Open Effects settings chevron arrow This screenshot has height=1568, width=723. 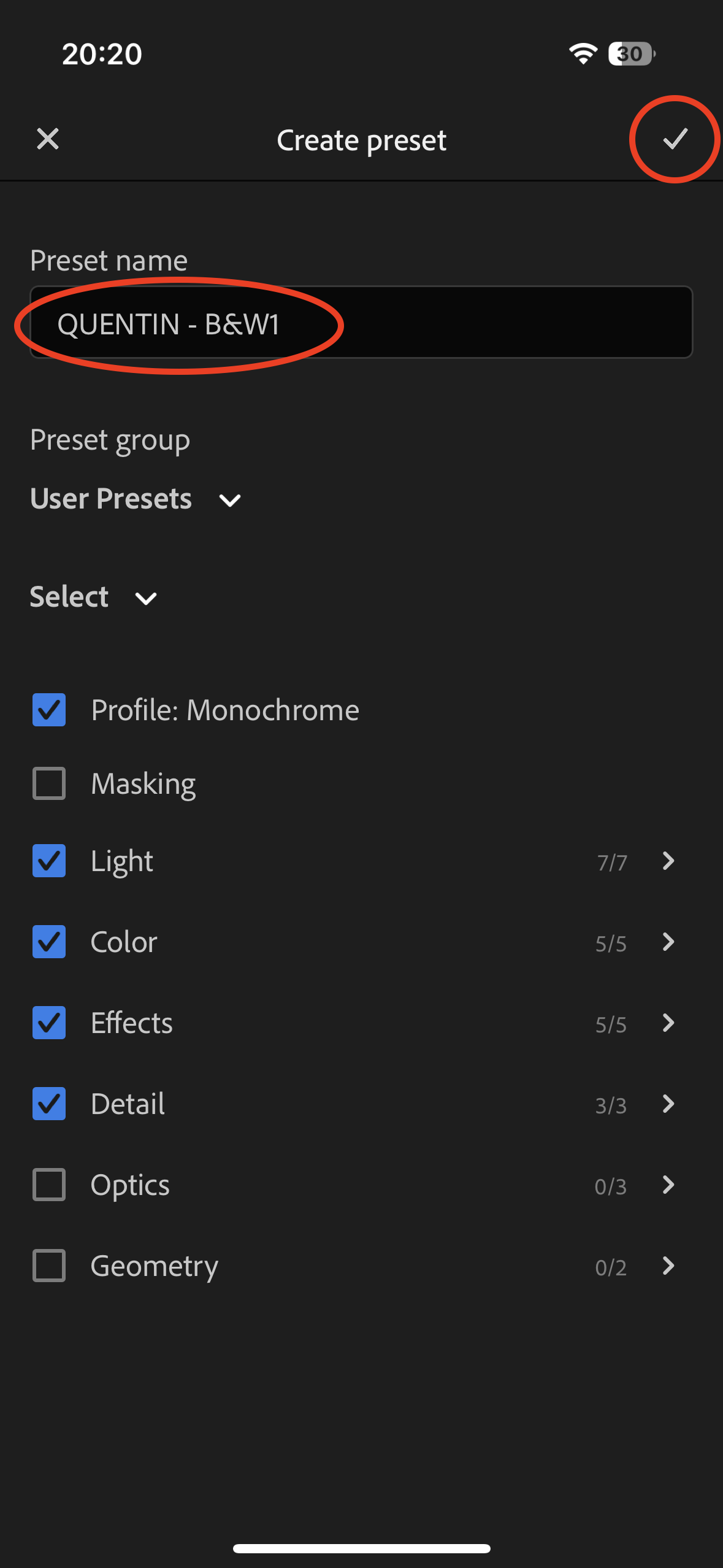[668, 1023]
